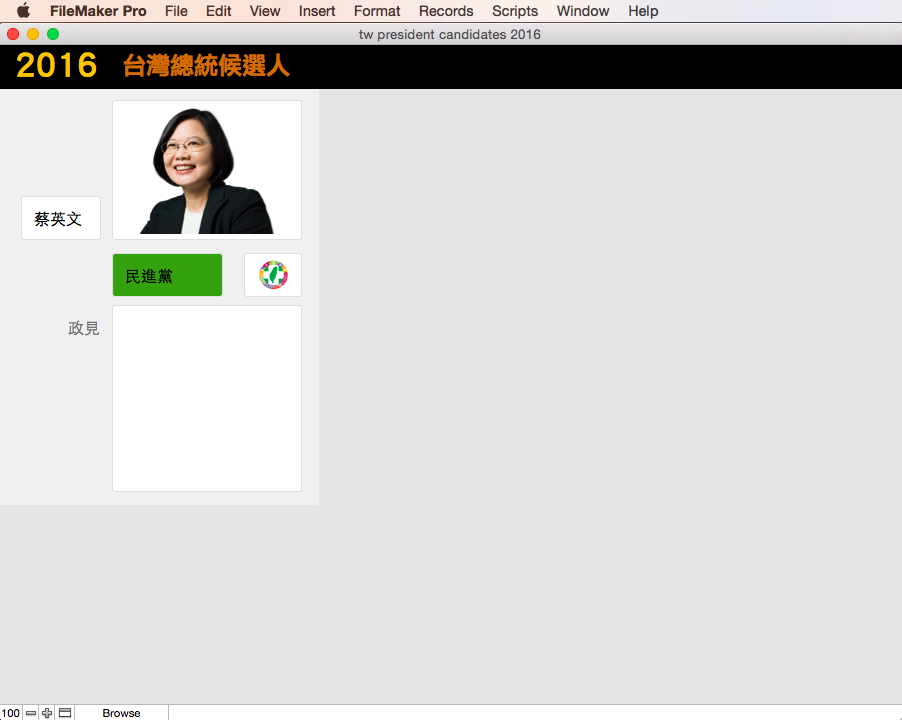Screen dimensions: 902x720
Task: Open the Window menu
Action: pos(583,11)
